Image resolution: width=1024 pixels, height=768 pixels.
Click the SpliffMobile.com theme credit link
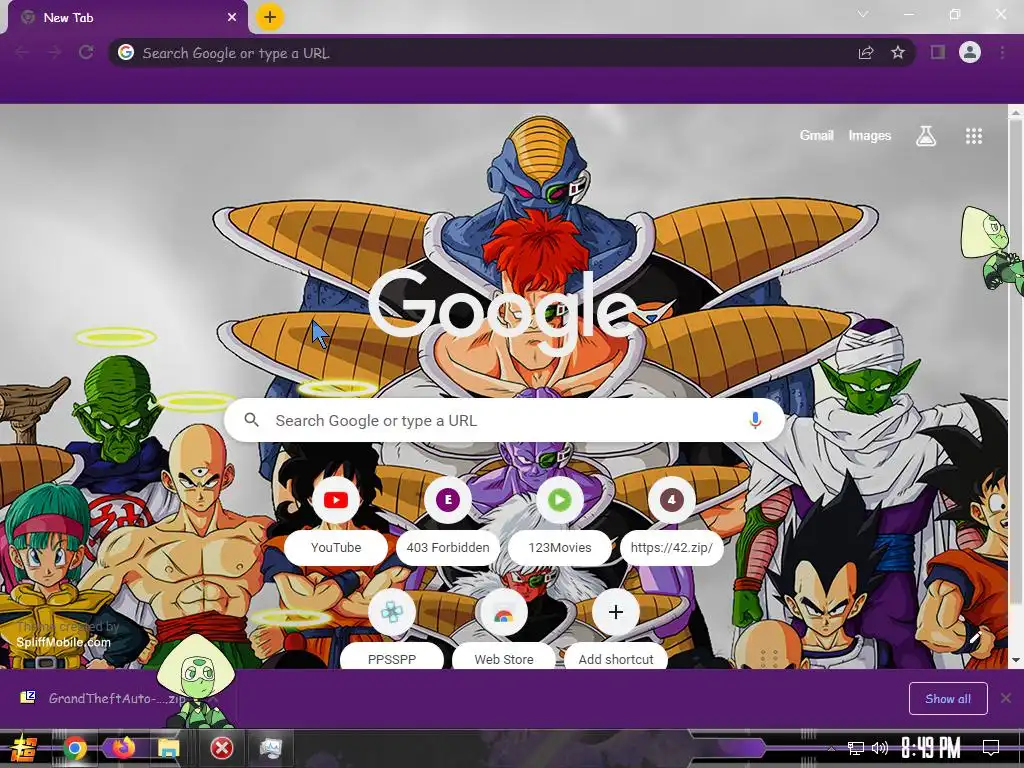point(63,642)
